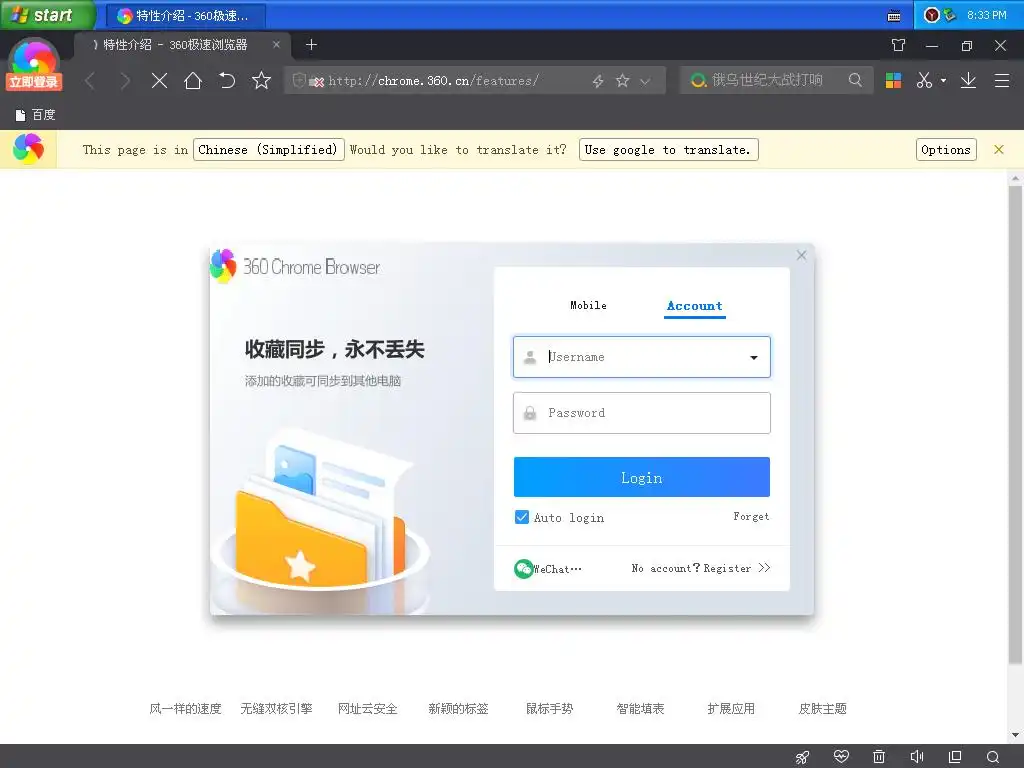Click the window split status bar icon
Image resolution: width=1024 pixels, height=768 pixels.
pos(955,756)
